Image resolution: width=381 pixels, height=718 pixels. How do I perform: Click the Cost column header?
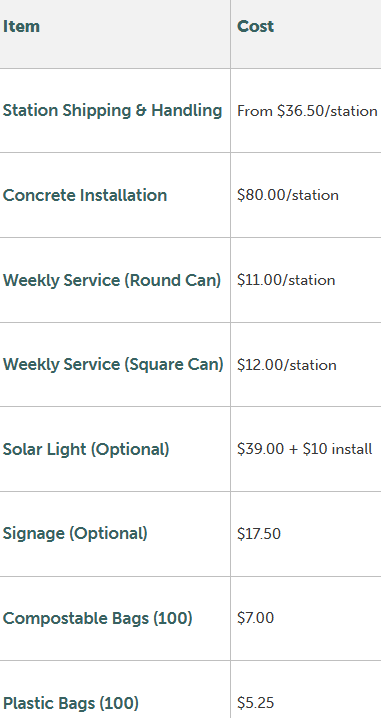click(255, 27)
